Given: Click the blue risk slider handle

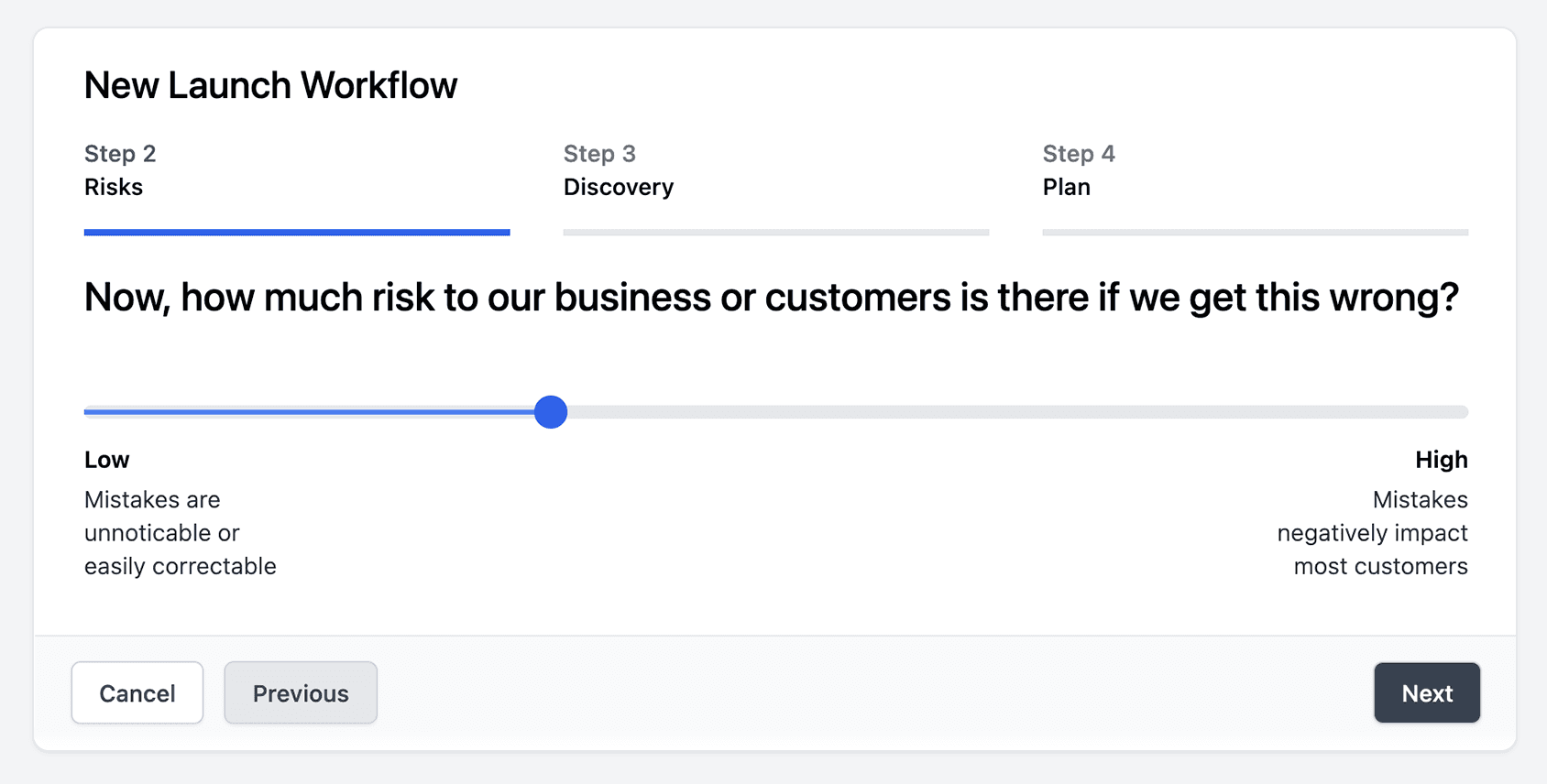Looking at the screenshot, I should [551, 412].
